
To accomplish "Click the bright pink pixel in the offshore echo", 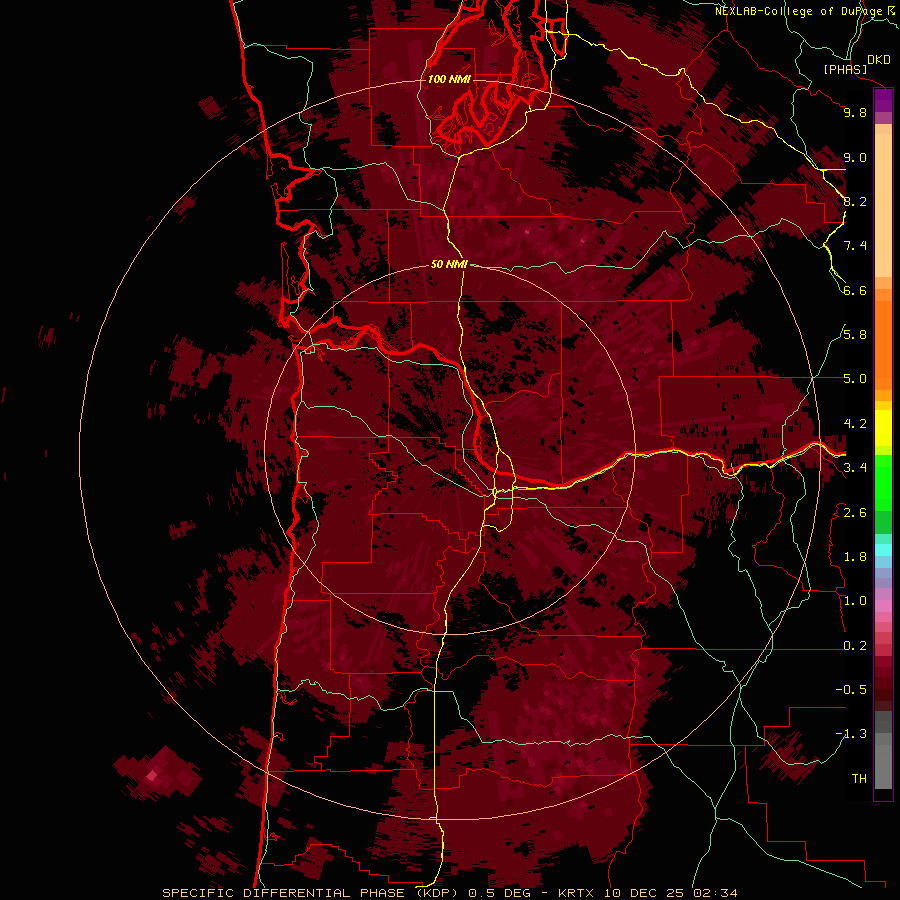I will pos(152,776).
